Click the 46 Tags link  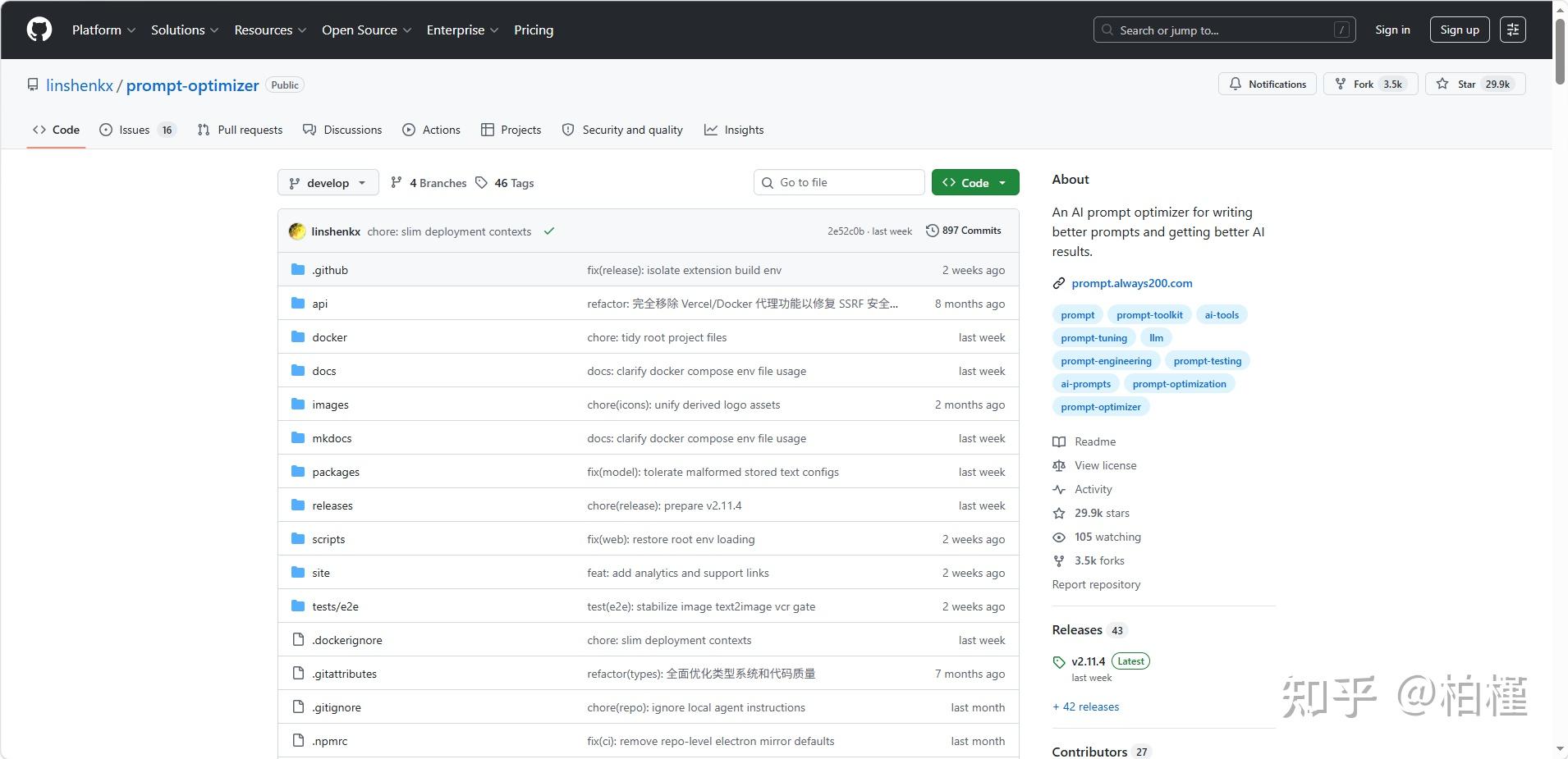tap(505, 183)
